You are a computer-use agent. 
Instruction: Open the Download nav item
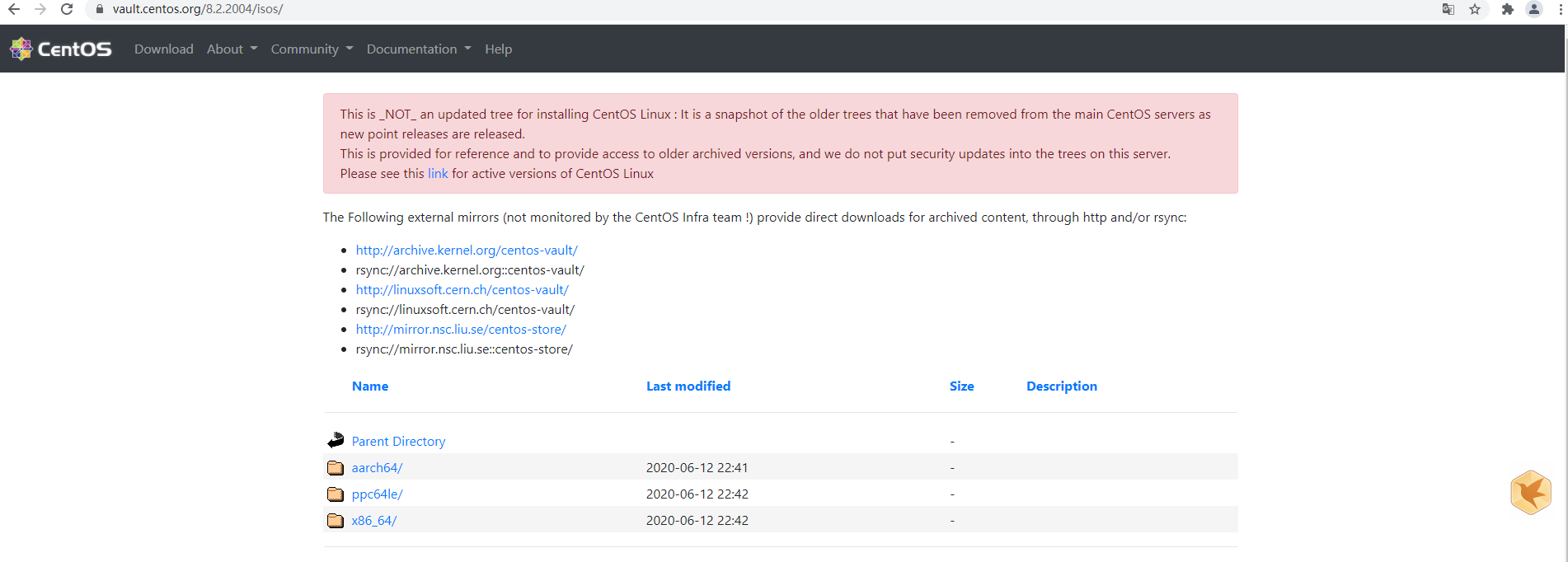(164, 49)
